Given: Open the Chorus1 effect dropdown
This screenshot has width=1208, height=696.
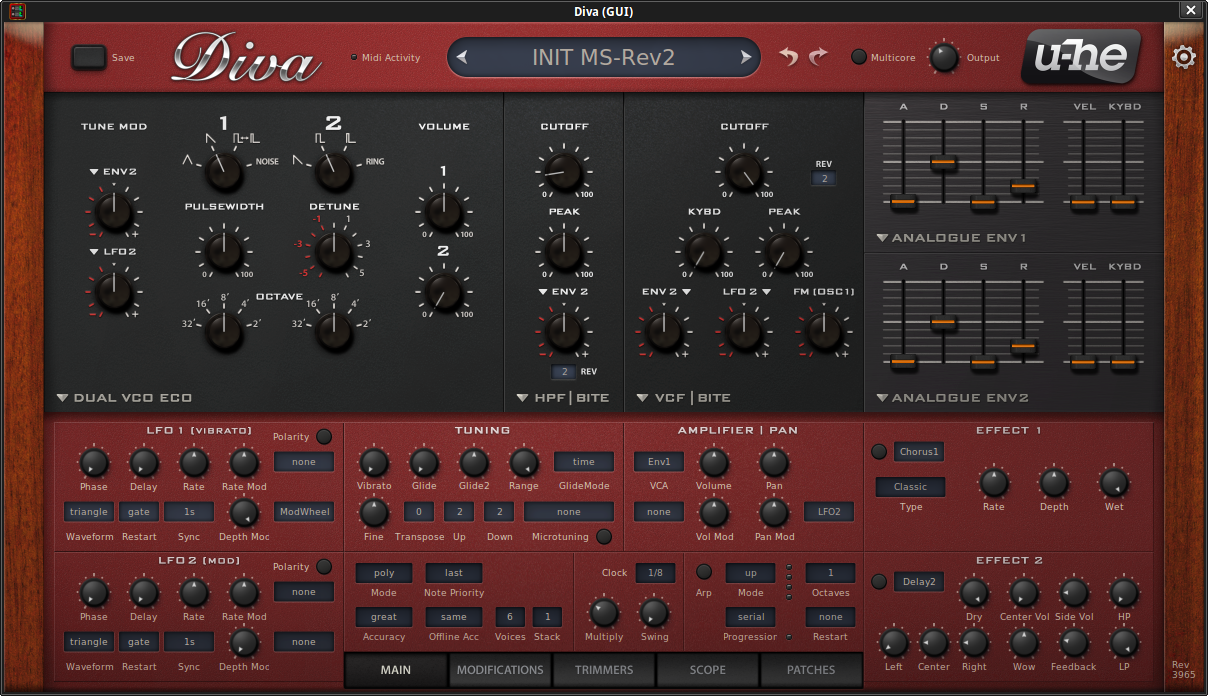Looking at the screenshot, I should (919, 452).
